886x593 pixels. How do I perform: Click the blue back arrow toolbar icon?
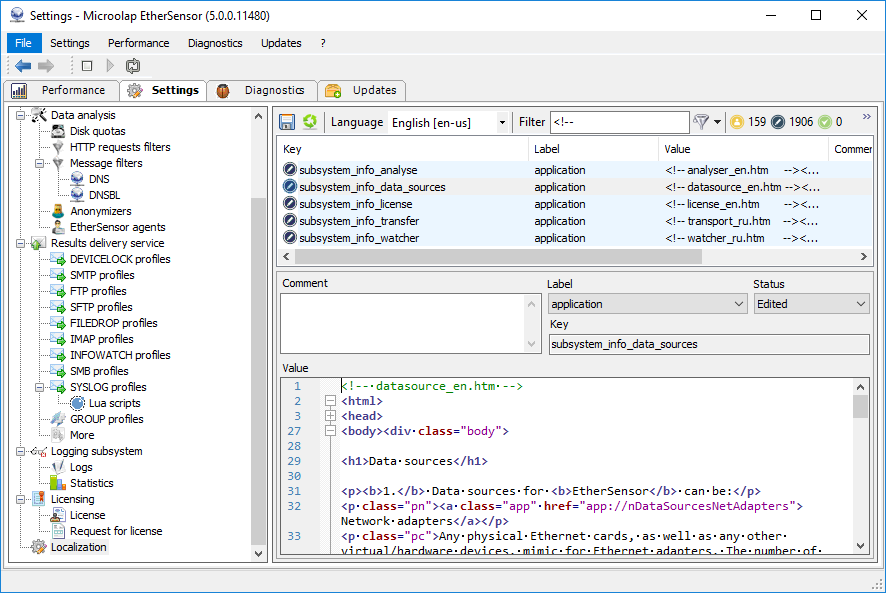click(x=23, y=66)
